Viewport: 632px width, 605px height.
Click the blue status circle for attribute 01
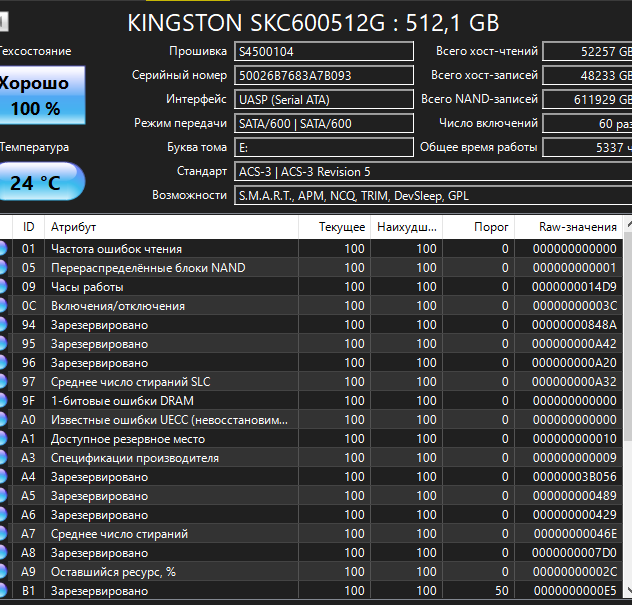point(3,249)
